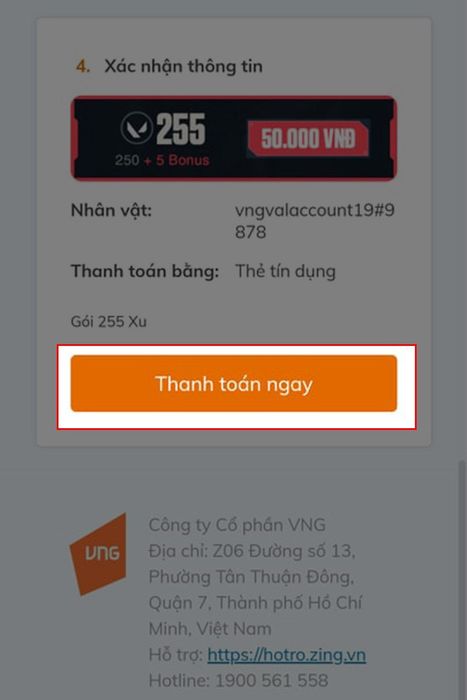
Task: Click the Thẻ tín dụng payment method
Action: click(285, 271)
